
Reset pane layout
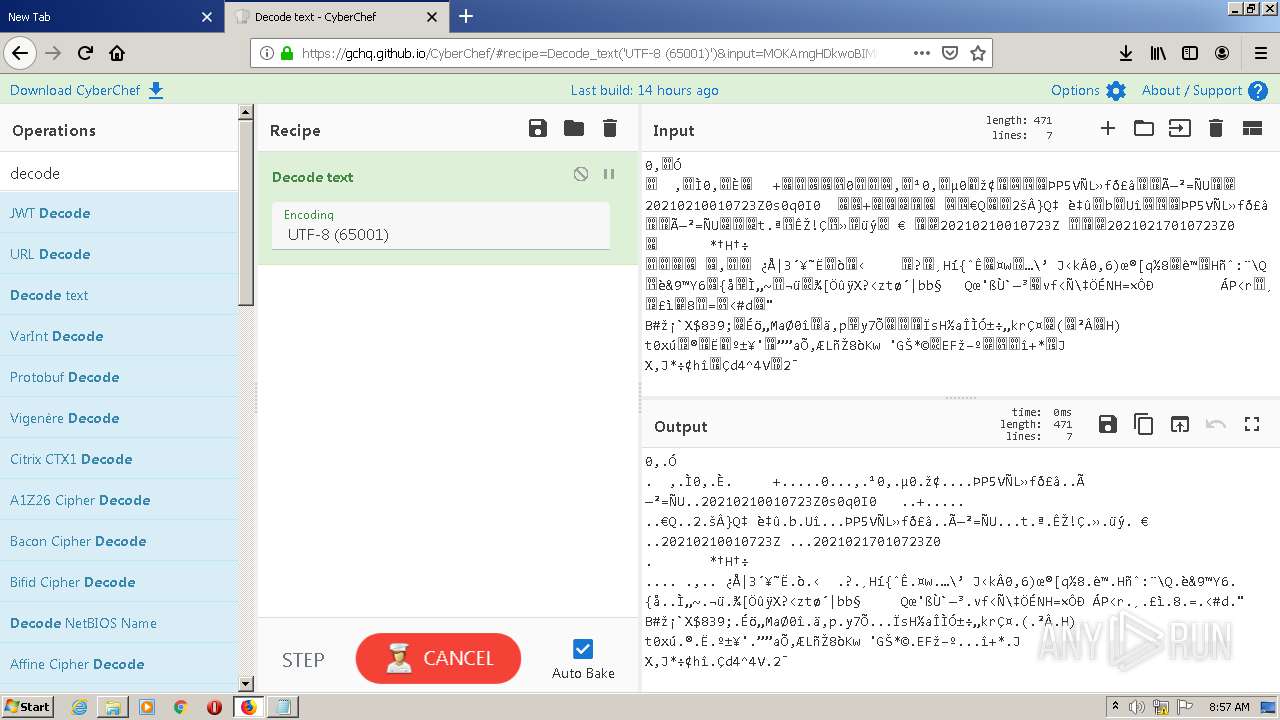pos(1252,128)
